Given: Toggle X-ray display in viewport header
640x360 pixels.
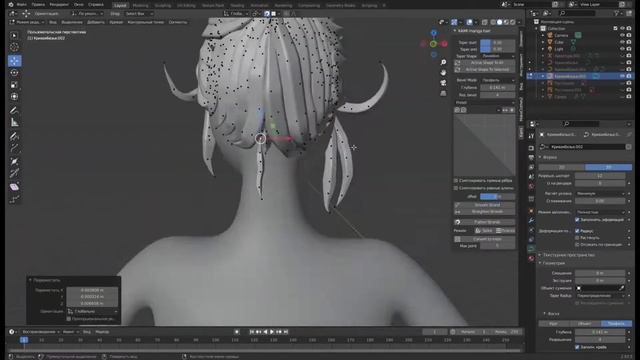Looking at the screenshot, I should tap(484, 22).
